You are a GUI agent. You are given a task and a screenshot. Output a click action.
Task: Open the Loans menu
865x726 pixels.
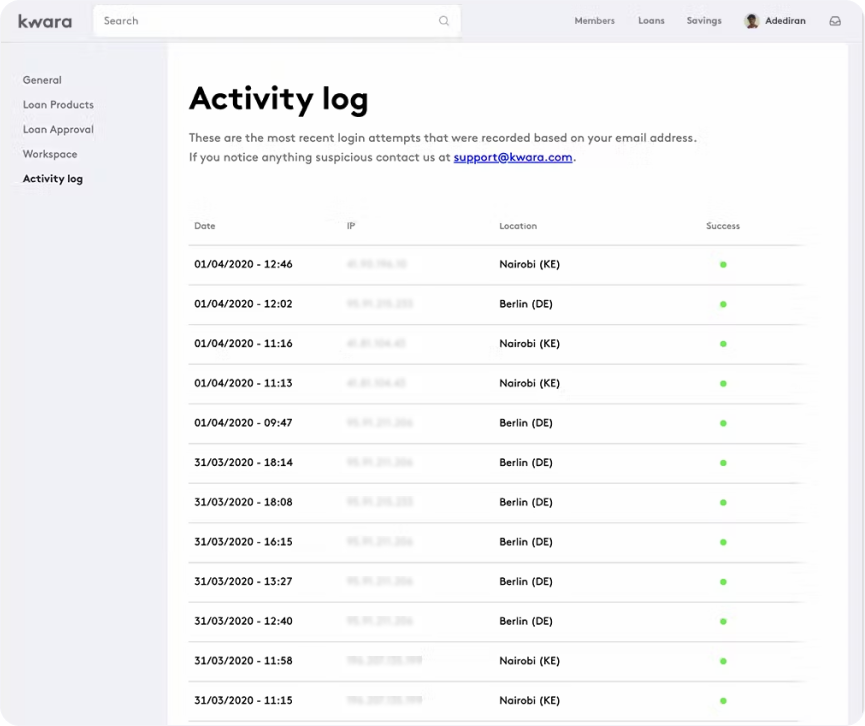651,20
